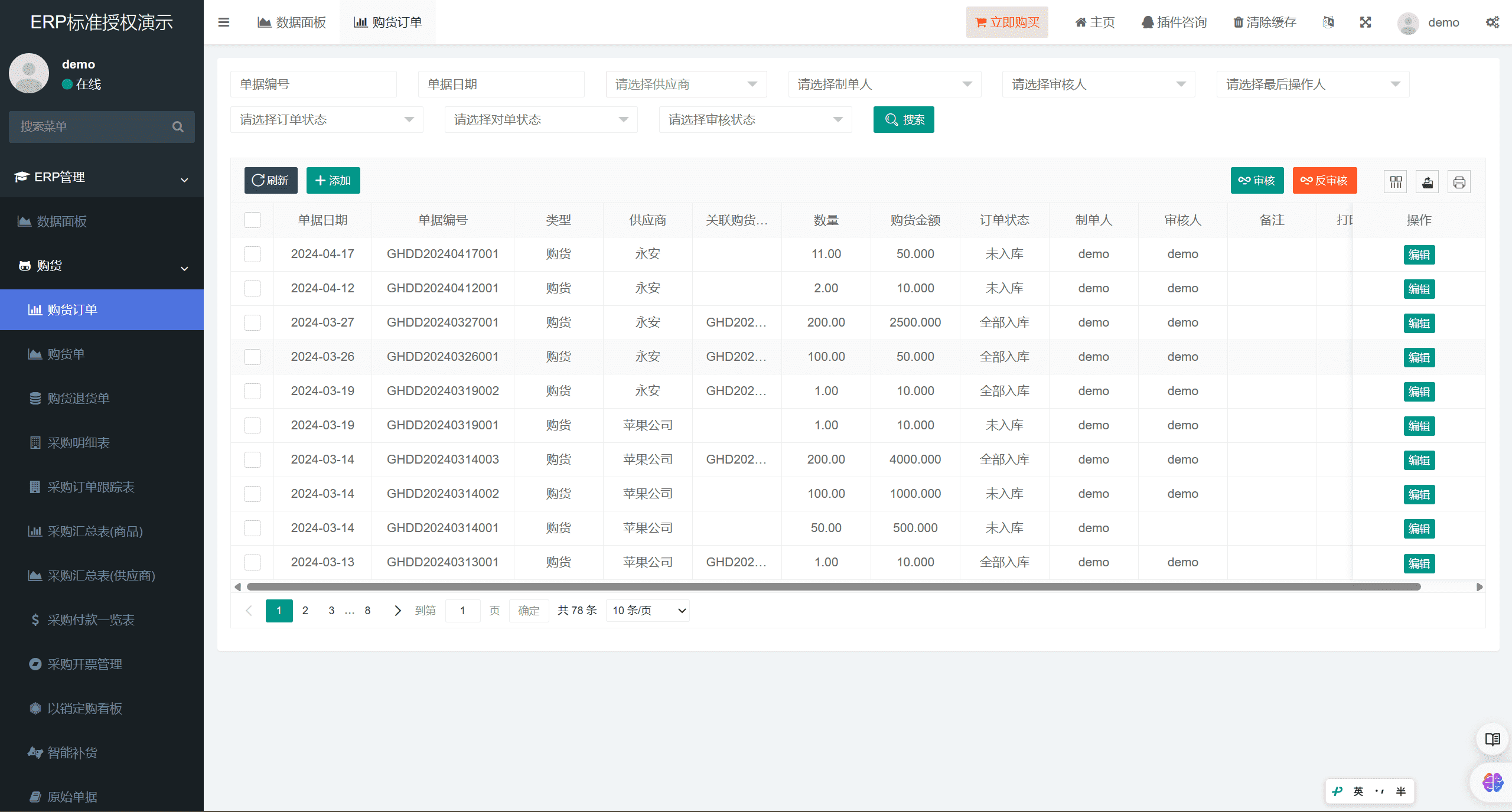Open the 请选择审核状态 dropdown

[x=755, y=120]
